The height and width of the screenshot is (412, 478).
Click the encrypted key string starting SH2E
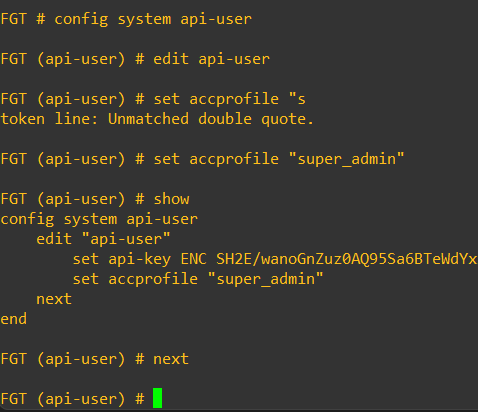click(347, 259)
